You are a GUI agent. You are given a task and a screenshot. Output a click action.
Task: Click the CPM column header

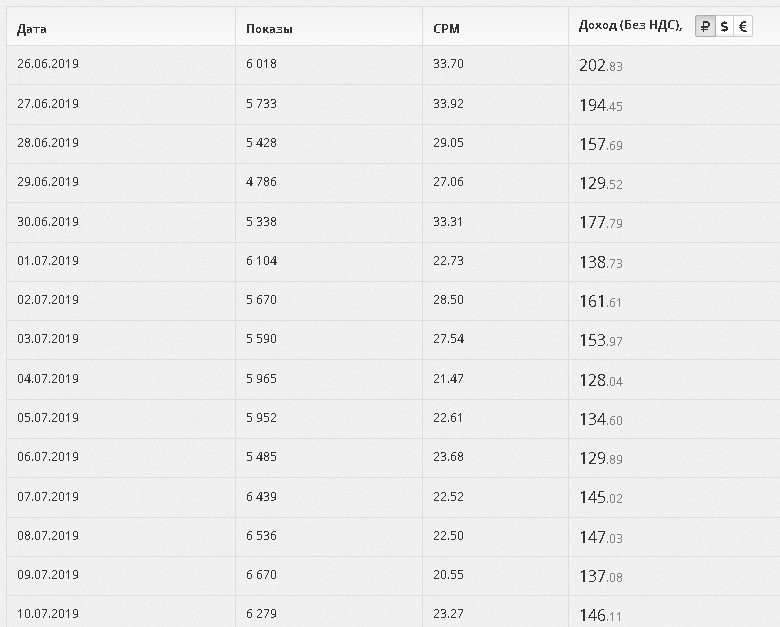(446, 28)
